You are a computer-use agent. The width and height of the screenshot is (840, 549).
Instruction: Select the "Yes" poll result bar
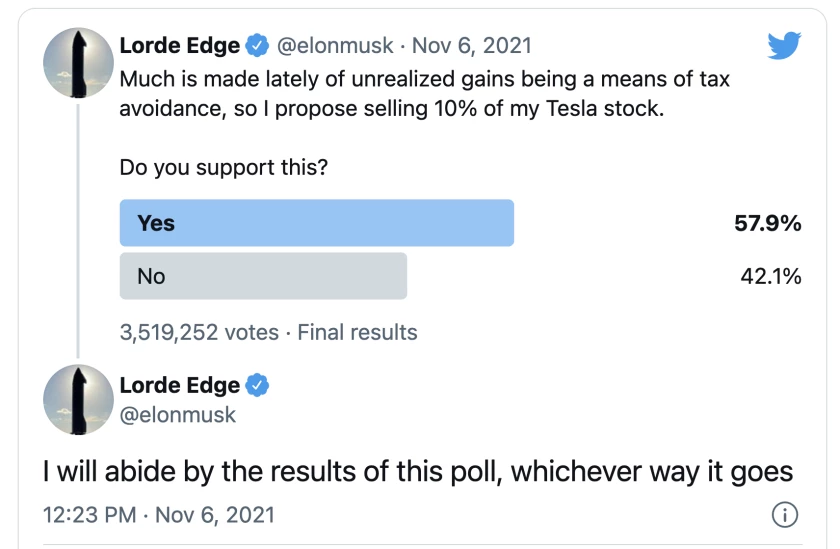[316, 223]
